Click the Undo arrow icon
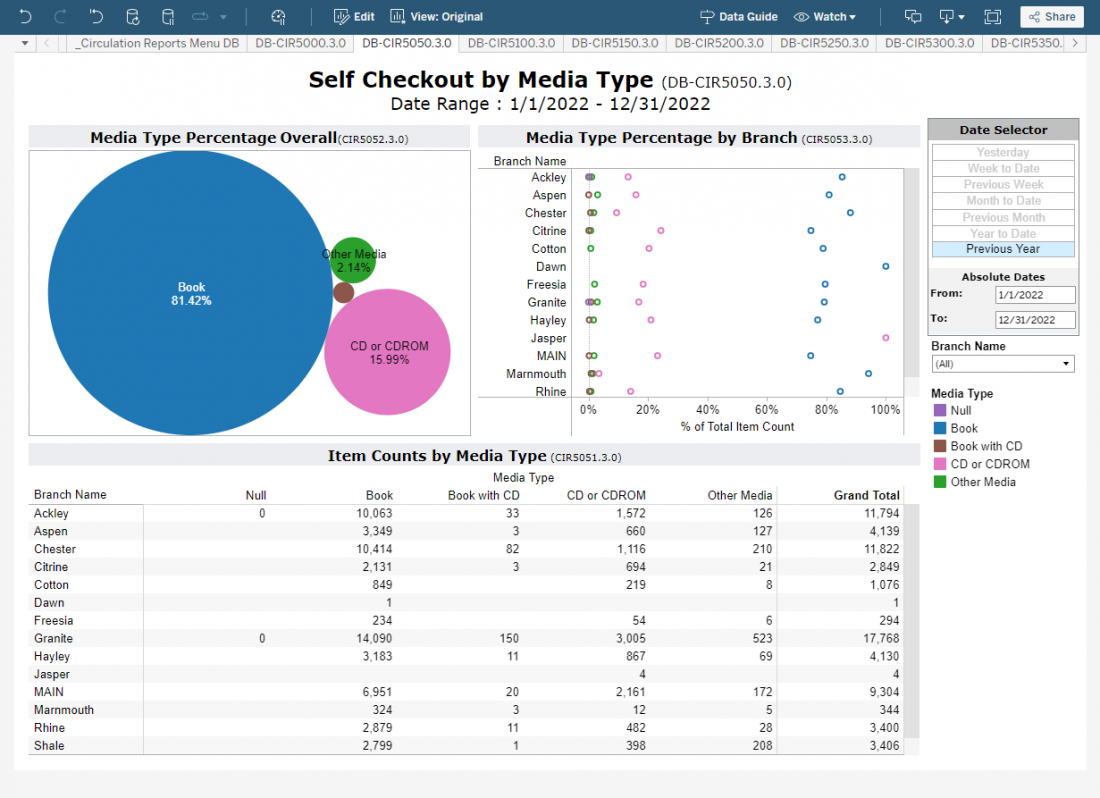Screen dimensions: 1100x798 coord(25,17)
